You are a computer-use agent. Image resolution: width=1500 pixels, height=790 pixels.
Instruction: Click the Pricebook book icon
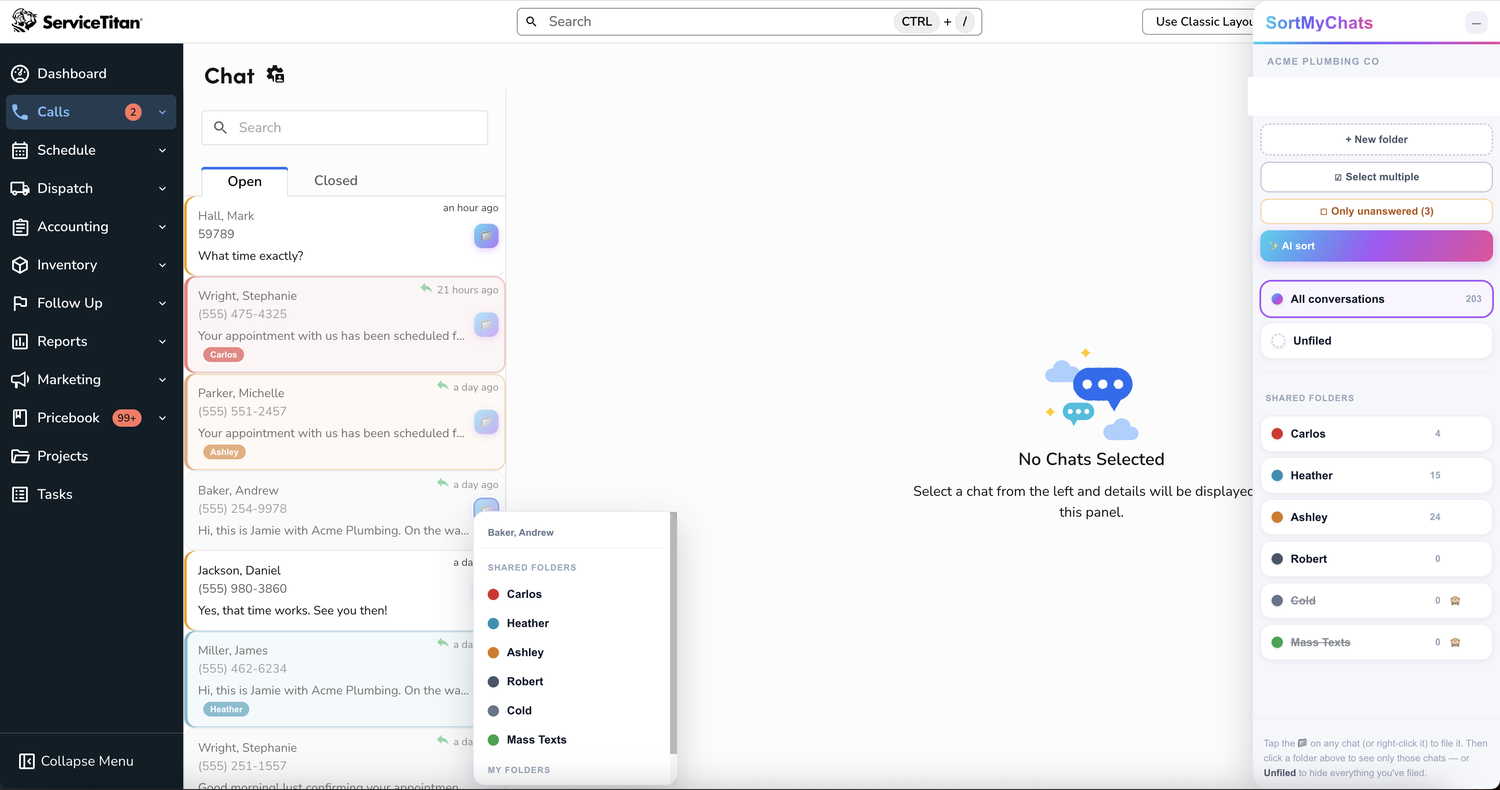pyautogui.click(x=20, y=418)
